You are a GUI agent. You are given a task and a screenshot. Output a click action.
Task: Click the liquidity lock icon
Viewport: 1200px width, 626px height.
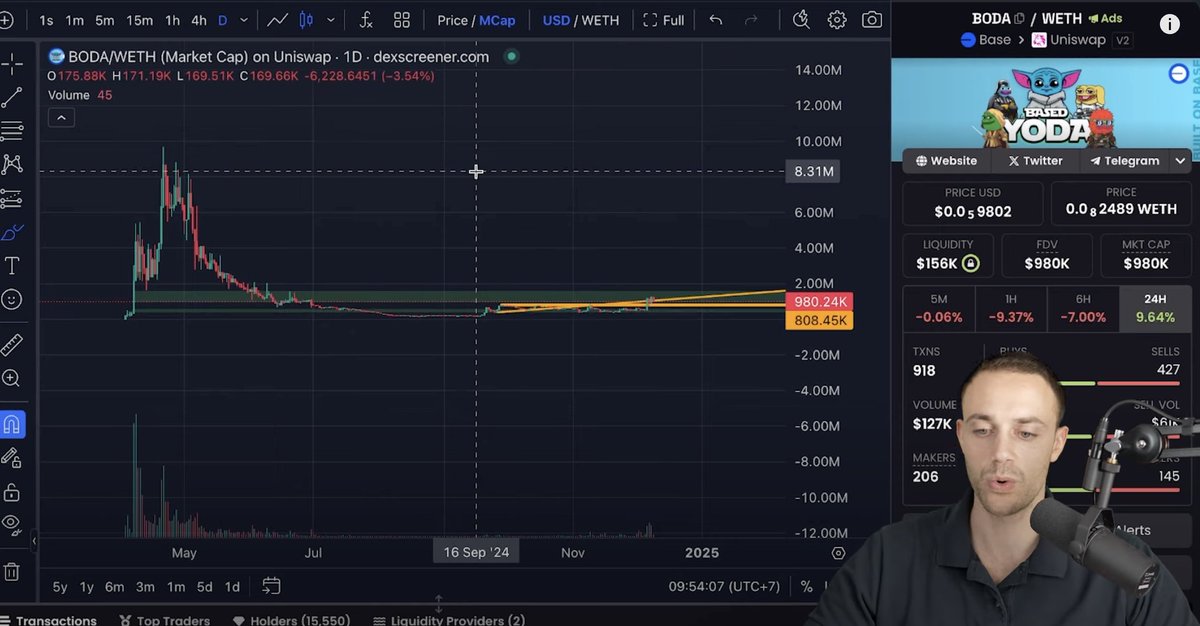970,264
